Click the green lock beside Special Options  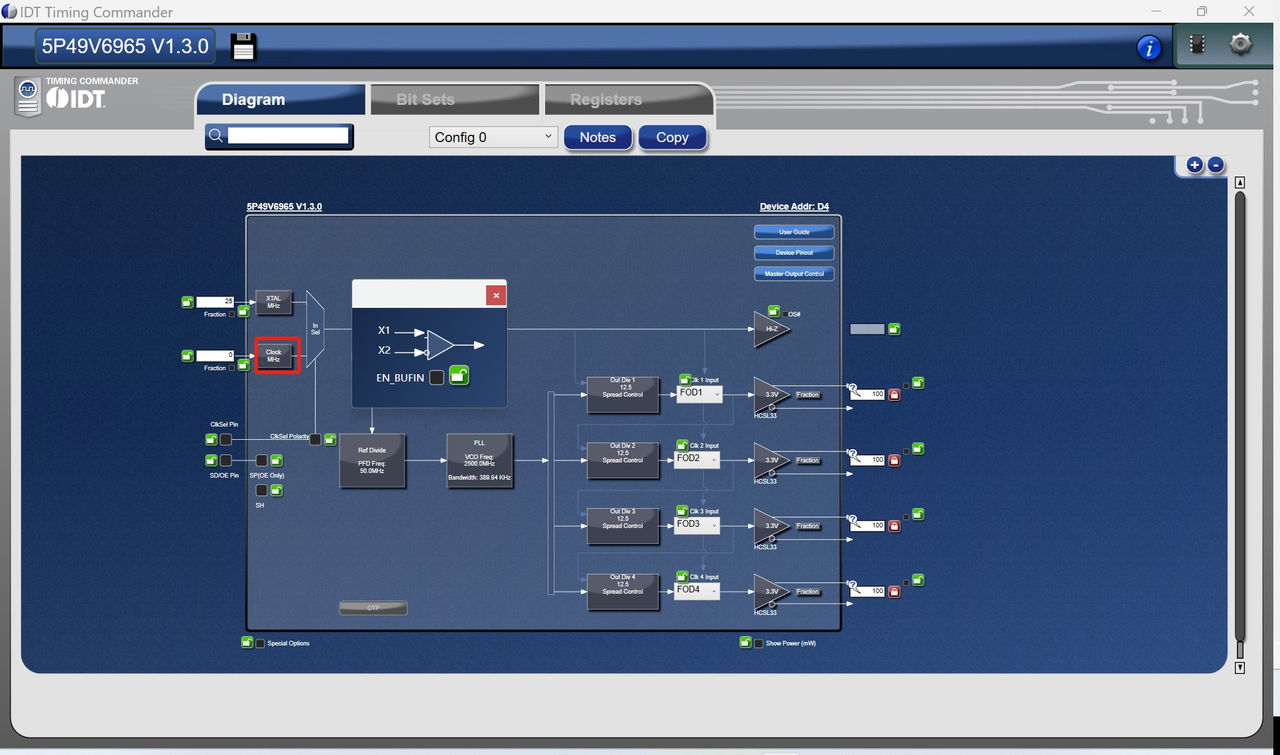(247, 642)
